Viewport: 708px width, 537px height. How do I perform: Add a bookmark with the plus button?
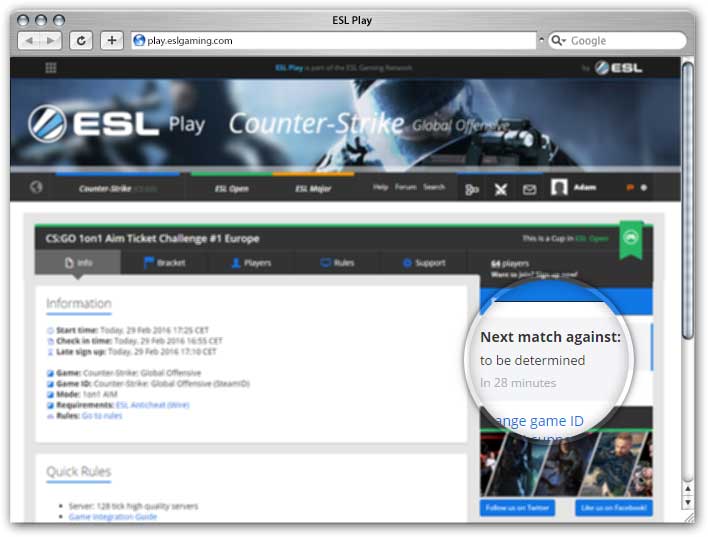click(x=112, y=41)
